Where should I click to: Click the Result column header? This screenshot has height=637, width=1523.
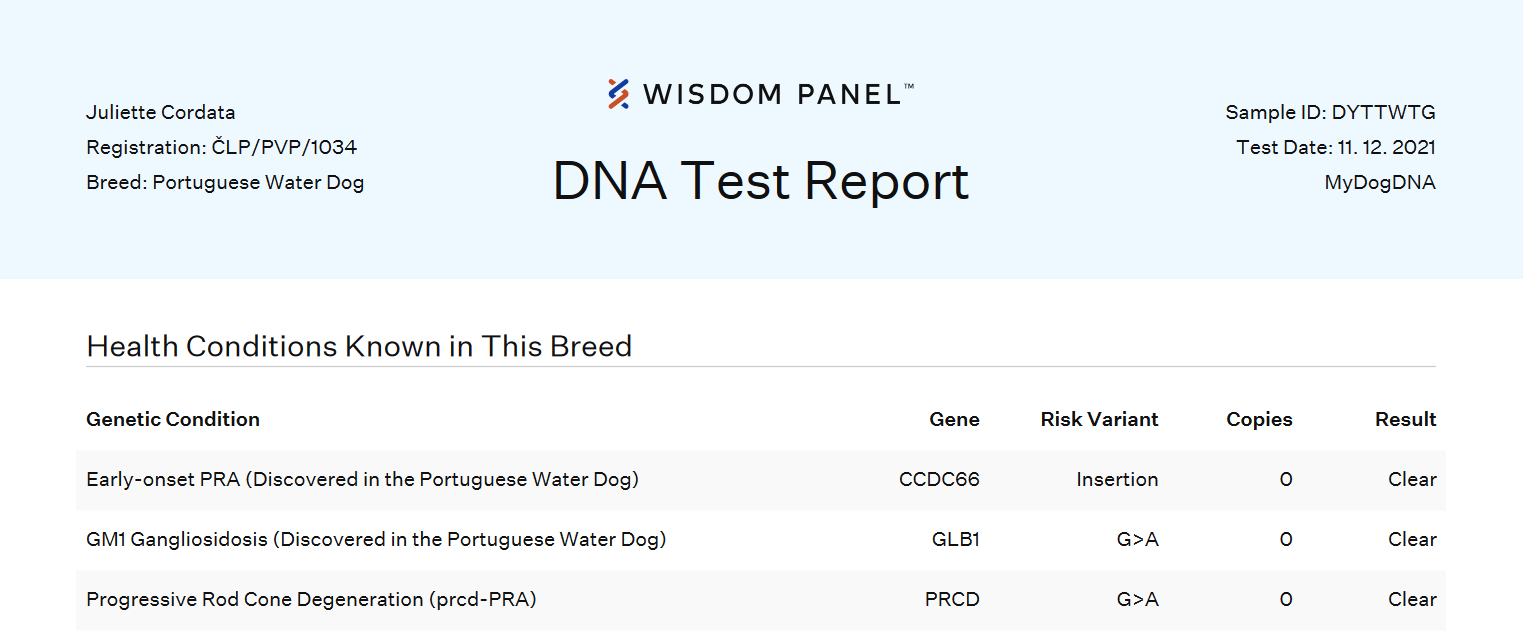1405,419
